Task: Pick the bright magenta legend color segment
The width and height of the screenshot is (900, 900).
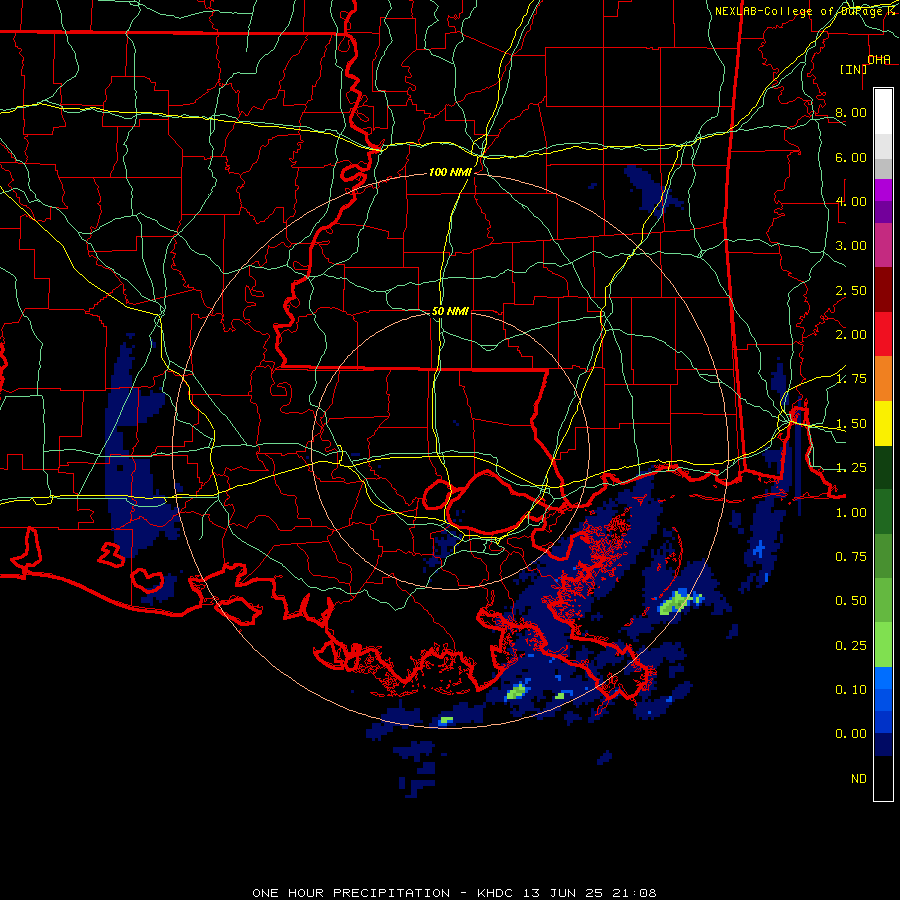Action: point(883,190)
